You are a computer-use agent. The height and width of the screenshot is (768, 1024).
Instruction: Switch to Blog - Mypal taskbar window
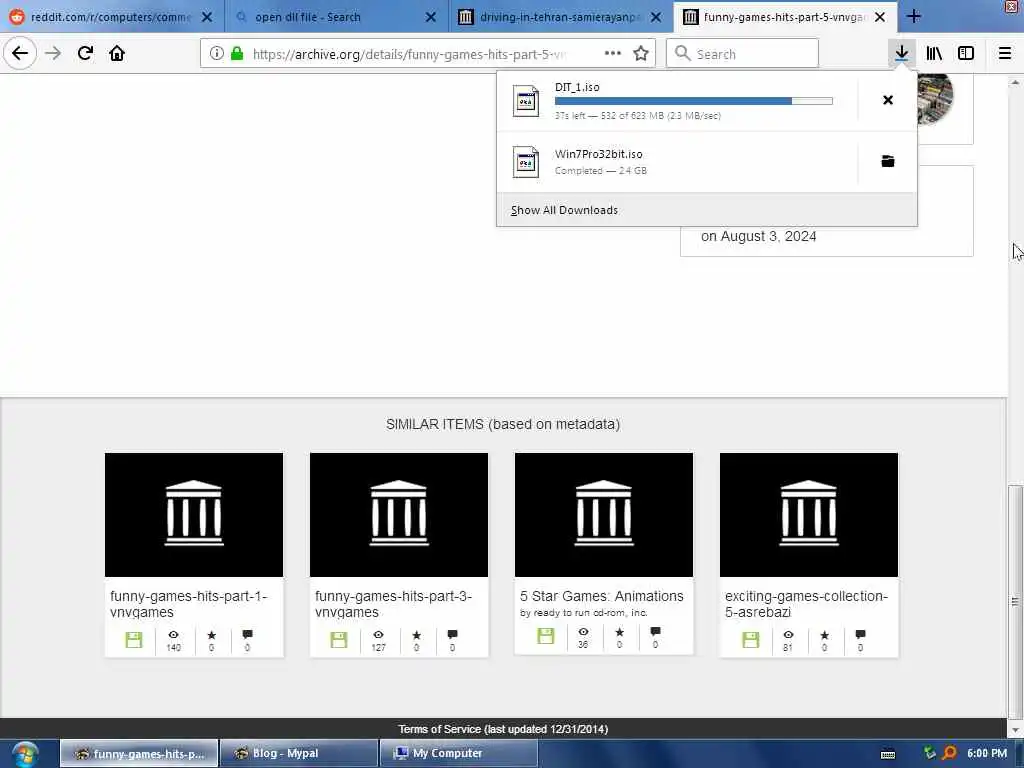[299, 754]
